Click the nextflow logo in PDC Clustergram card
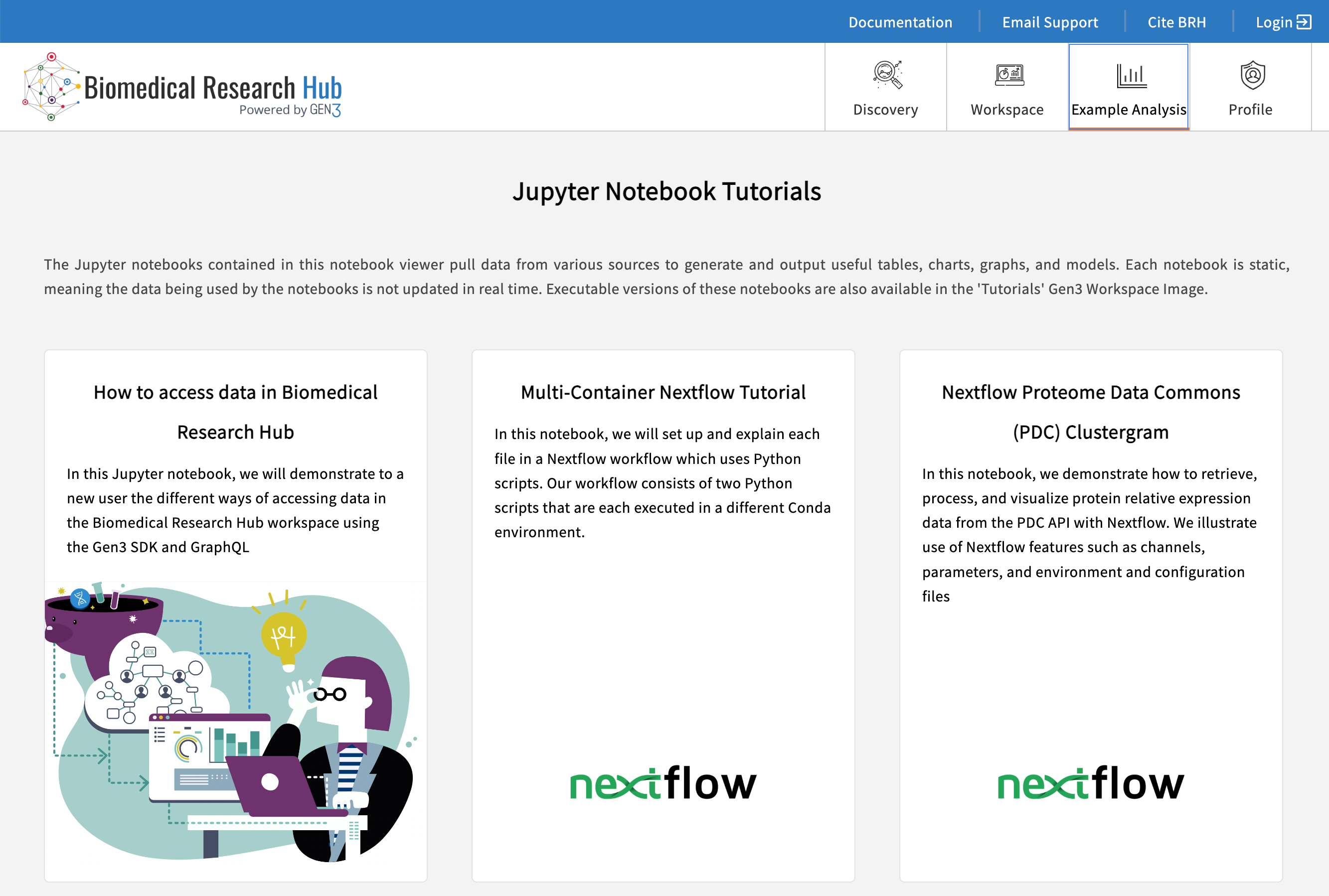Viewport: 1329px width, 896px height. [1091, 783]
